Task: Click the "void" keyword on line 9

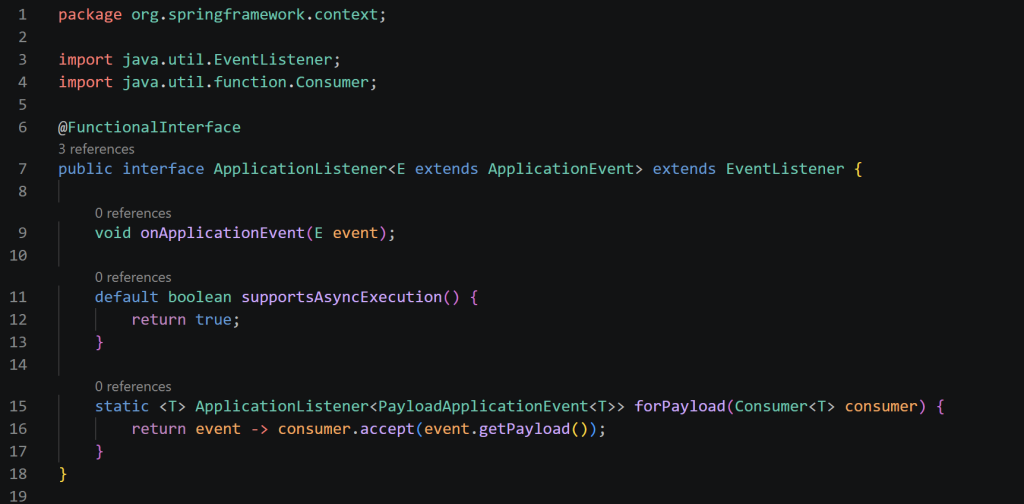Action: point(113,233)
